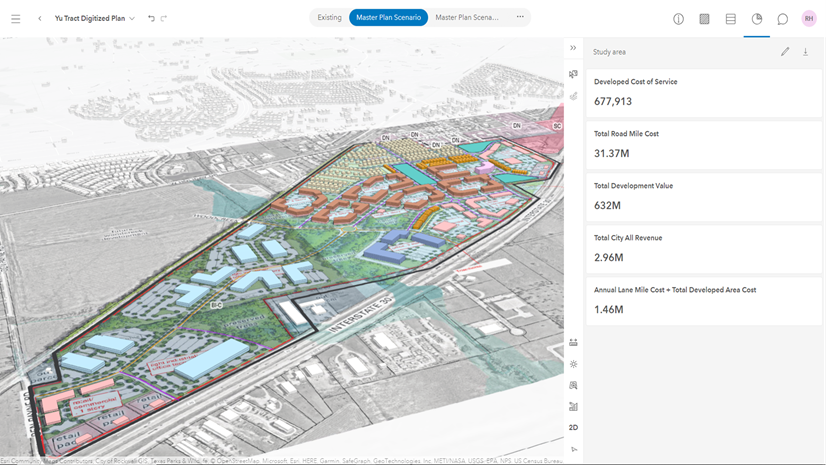Switch the map view to 2D

pyautogui.click(x=573, y=427)
